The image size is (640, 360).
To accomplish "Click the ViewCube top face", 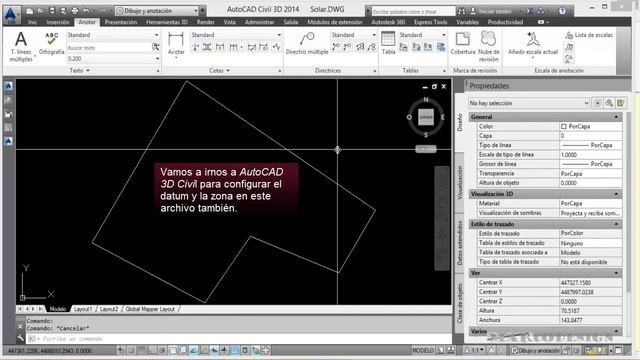I will tap(426, 117).
